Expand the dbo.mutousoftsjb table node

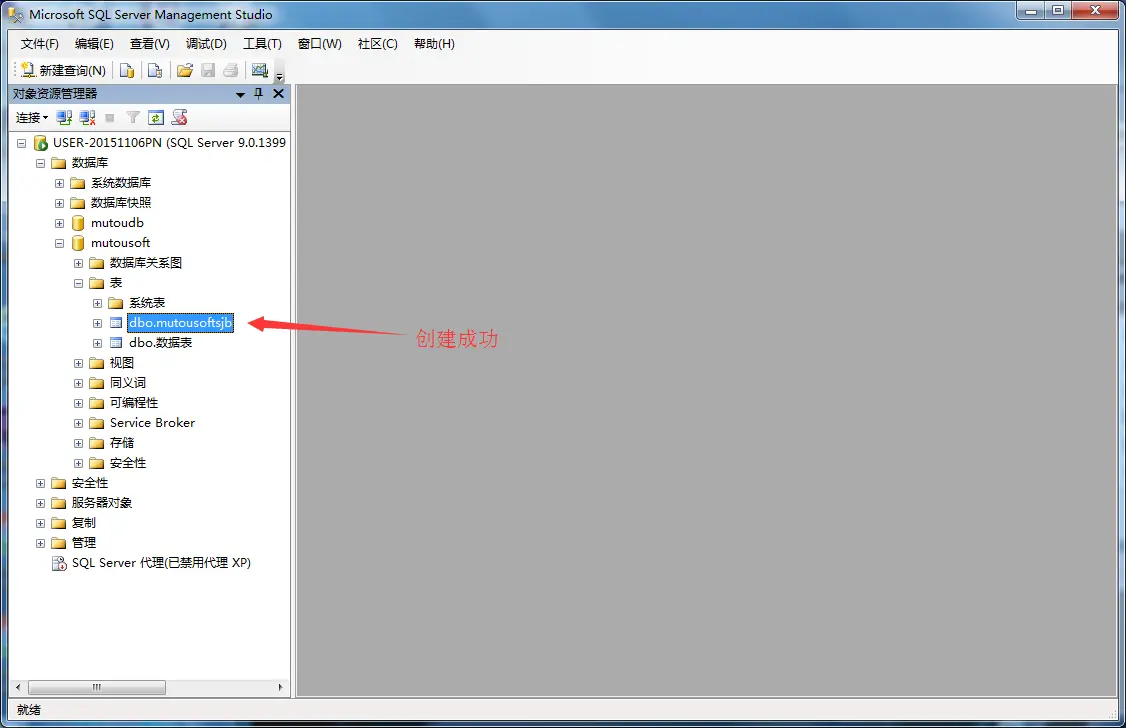click(98, 324)
